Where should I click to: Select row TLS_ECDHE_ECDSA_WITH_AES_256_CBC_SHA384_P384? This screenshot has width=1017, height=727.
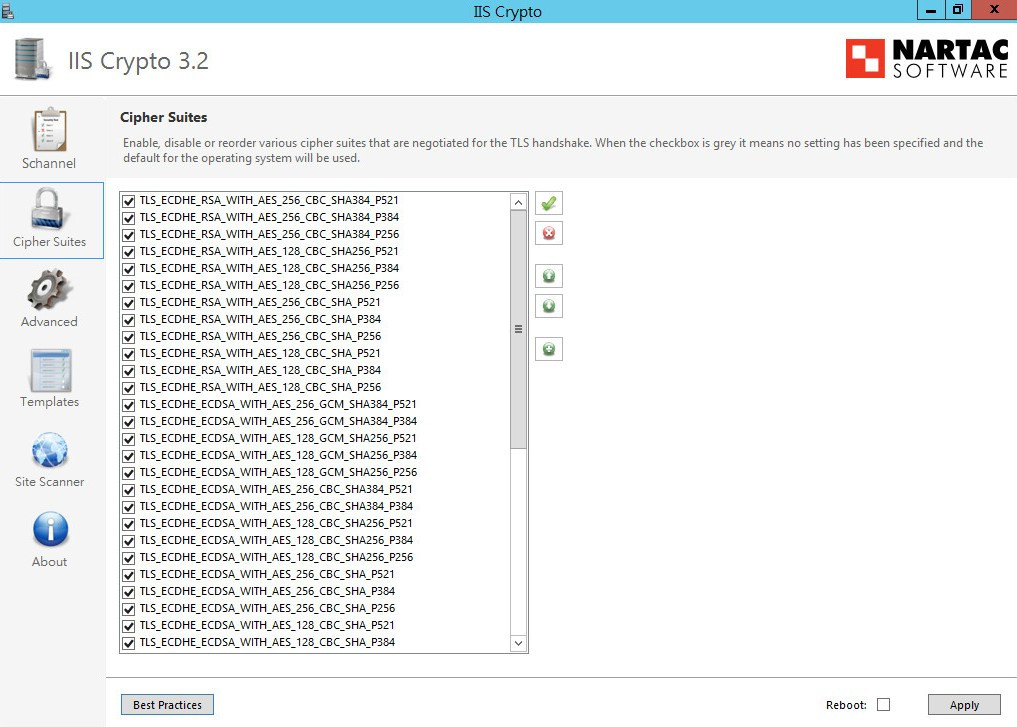click(315, 507)
